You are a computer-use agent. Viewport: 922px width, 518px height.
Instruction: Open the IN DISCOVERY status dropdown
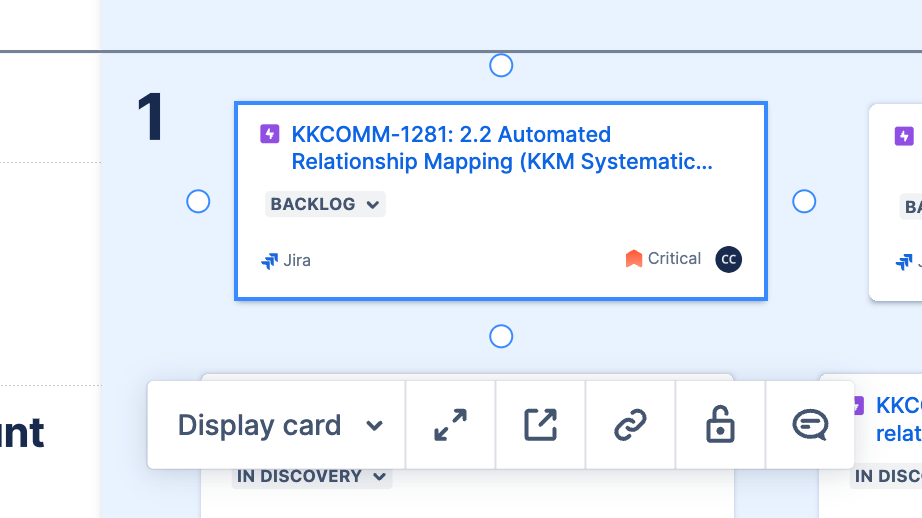point(312,476)
